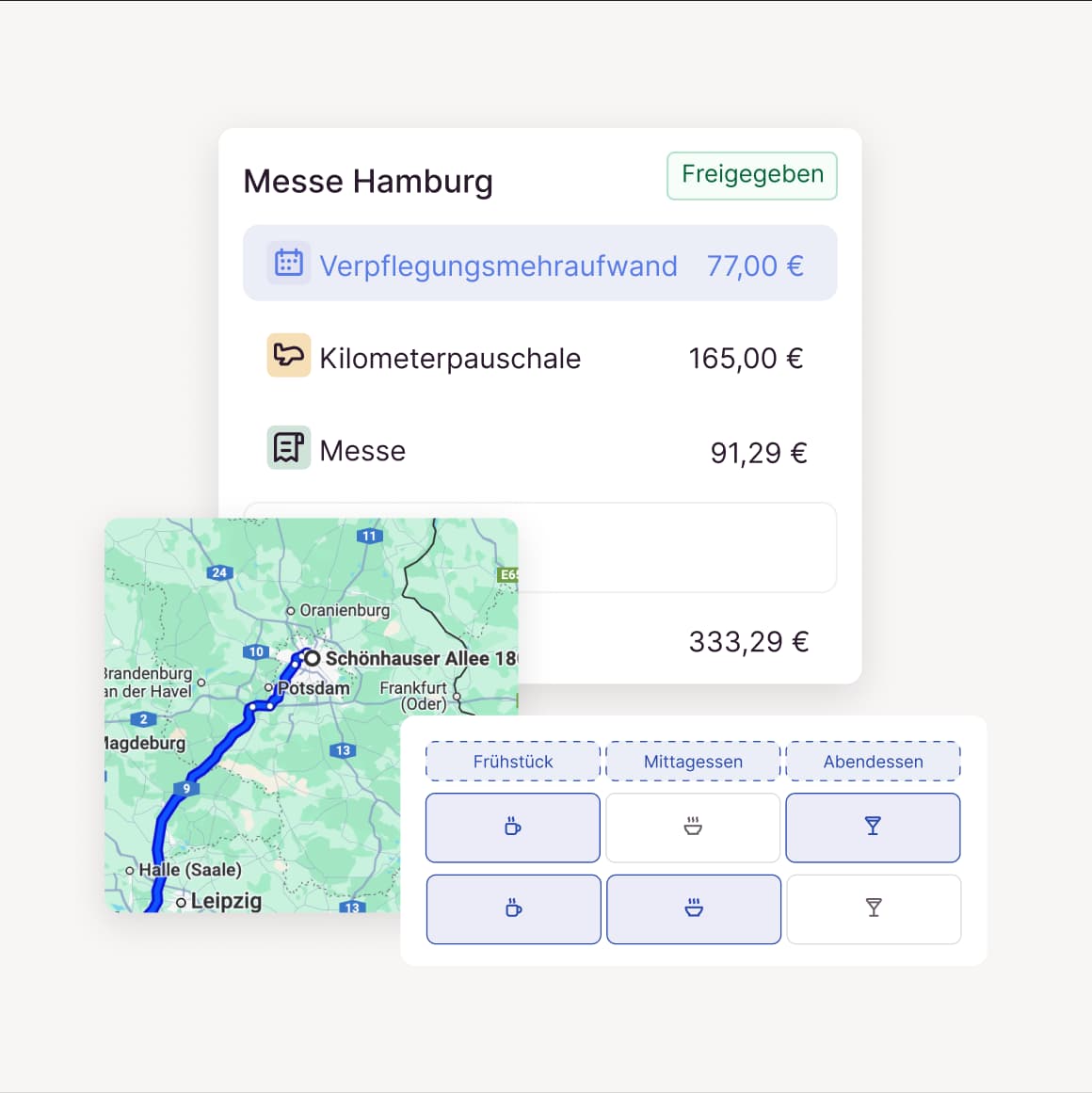Select the Frühstück column header
Viewport: 1092px width, 1093px height.
click(x=513, y=762)
